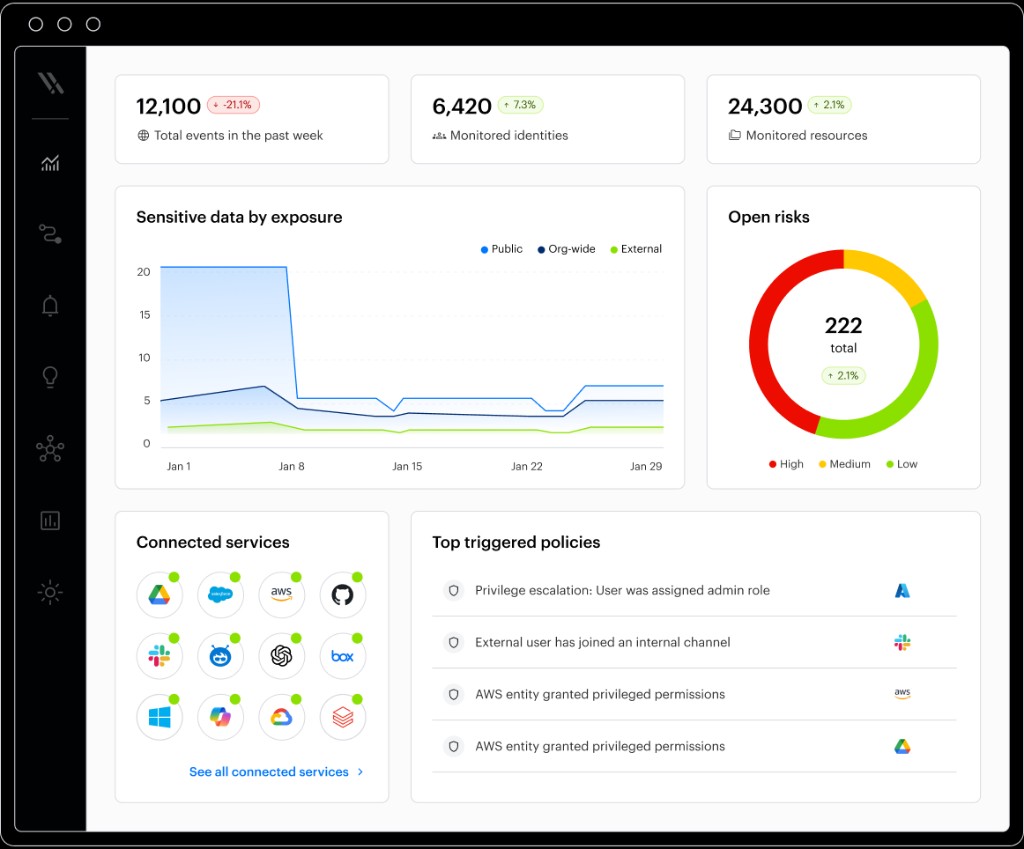The image size is (1024, 849).
Task: Click the Connected services heading
Action: point(213,543)
